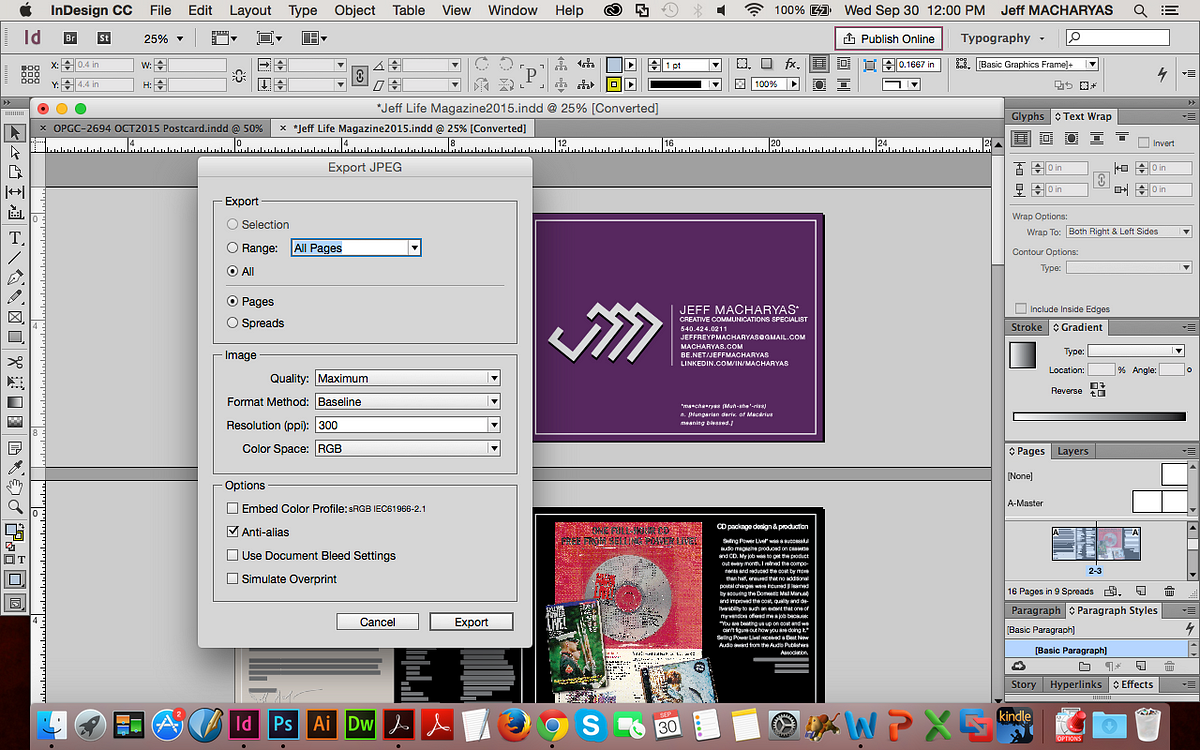Viewport: 1200px width, 750px height.
Task: Select the Spreads radio button
Action: (233, 323)
